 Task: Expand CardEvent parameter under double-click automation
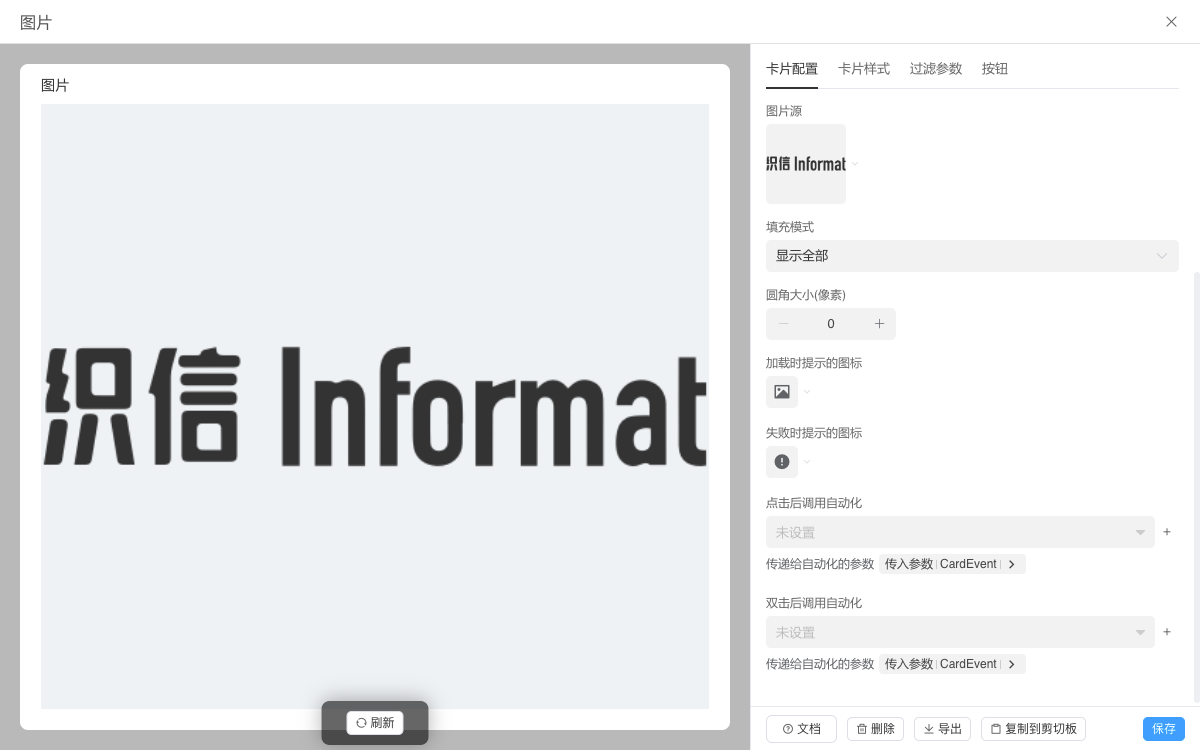coord(1011,664)
